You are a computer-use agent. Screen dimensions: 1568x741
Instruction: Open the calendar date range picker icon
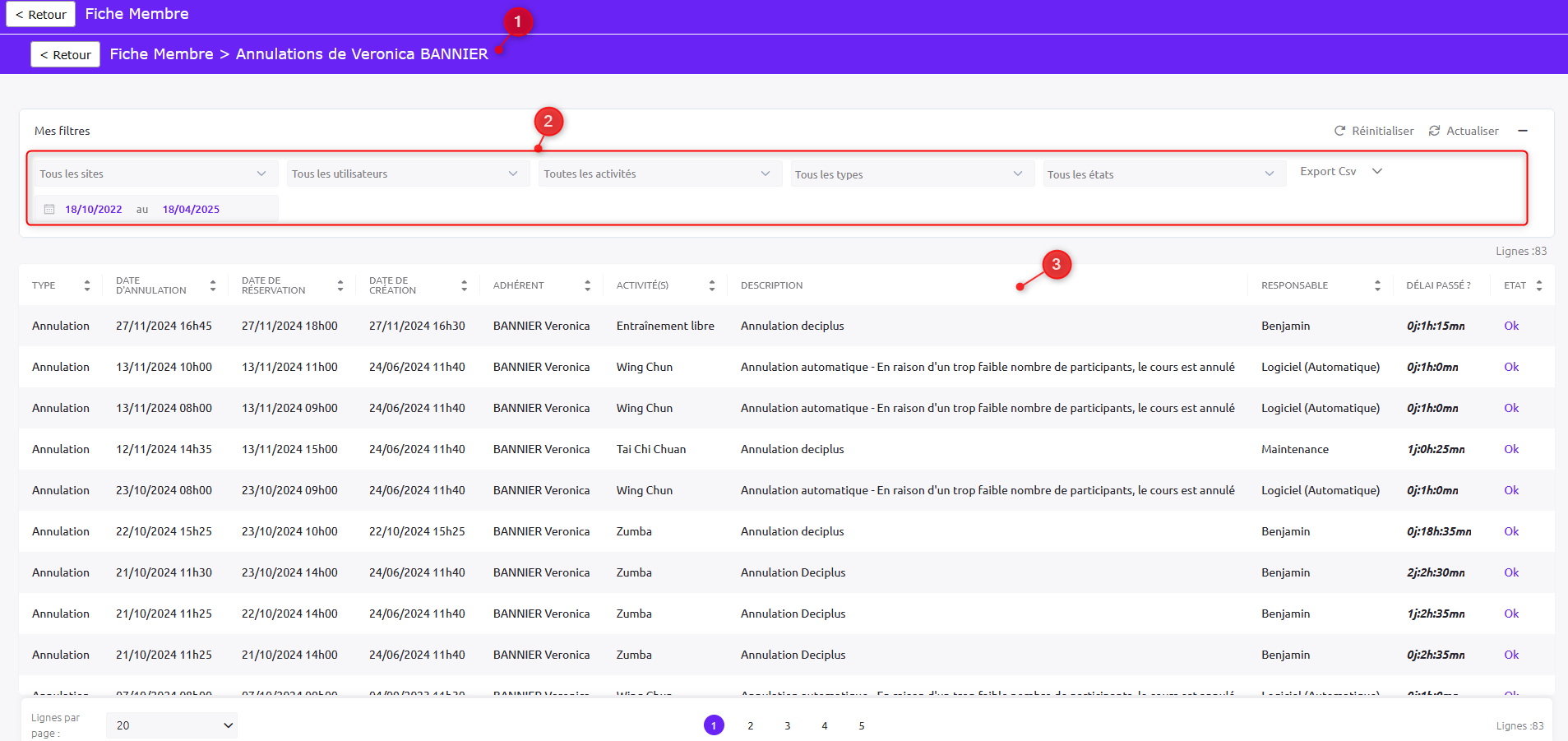(x=49, y=209)
